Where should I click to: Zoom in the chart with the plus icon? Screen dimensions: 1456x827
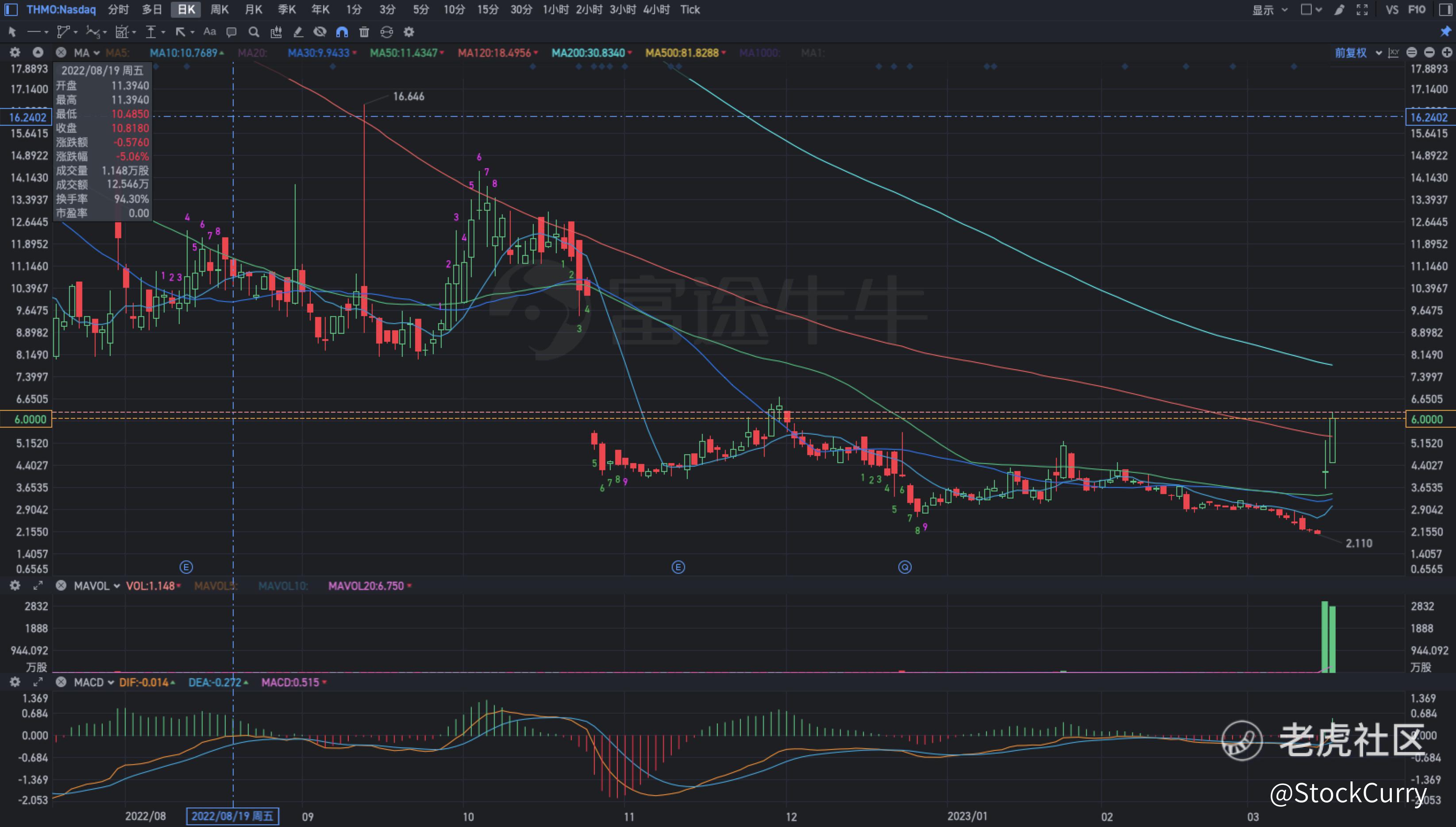click(x=1447, y=53)
